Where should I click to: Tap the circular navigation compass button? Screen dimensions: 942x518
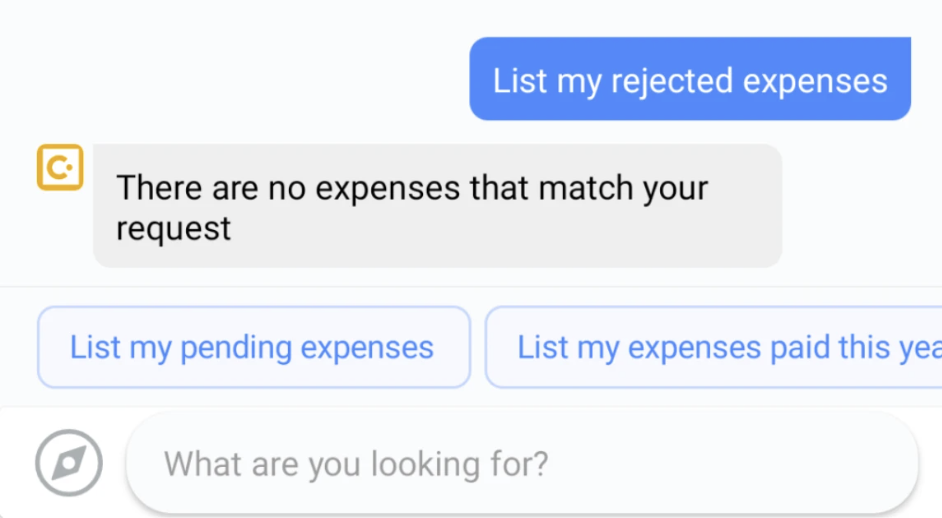68,462
